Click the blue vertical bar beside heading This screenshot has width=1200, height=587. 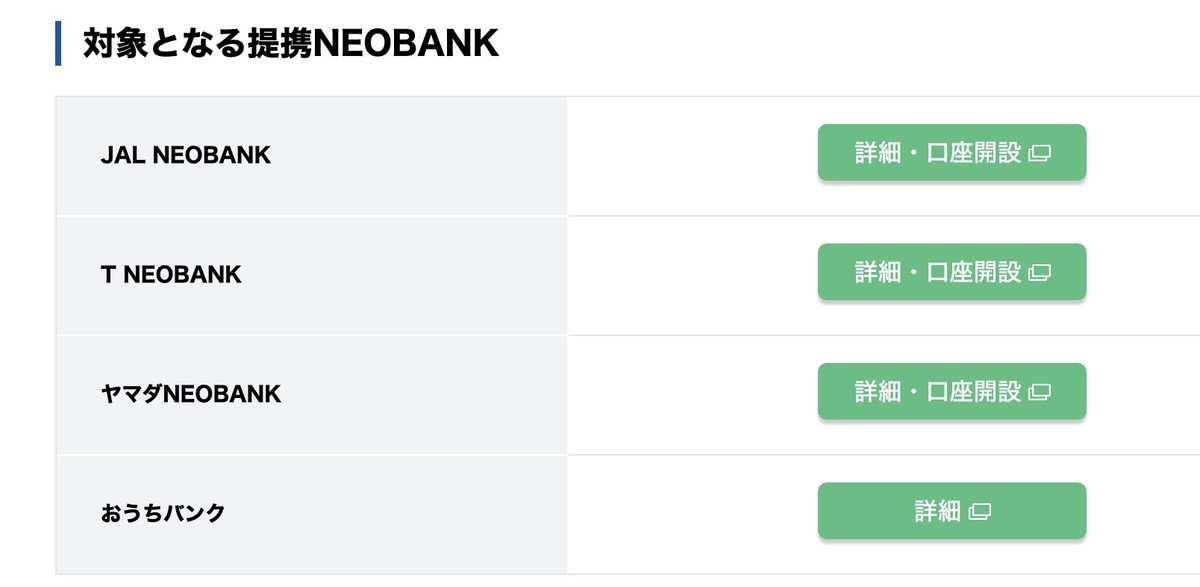point(58,44)
